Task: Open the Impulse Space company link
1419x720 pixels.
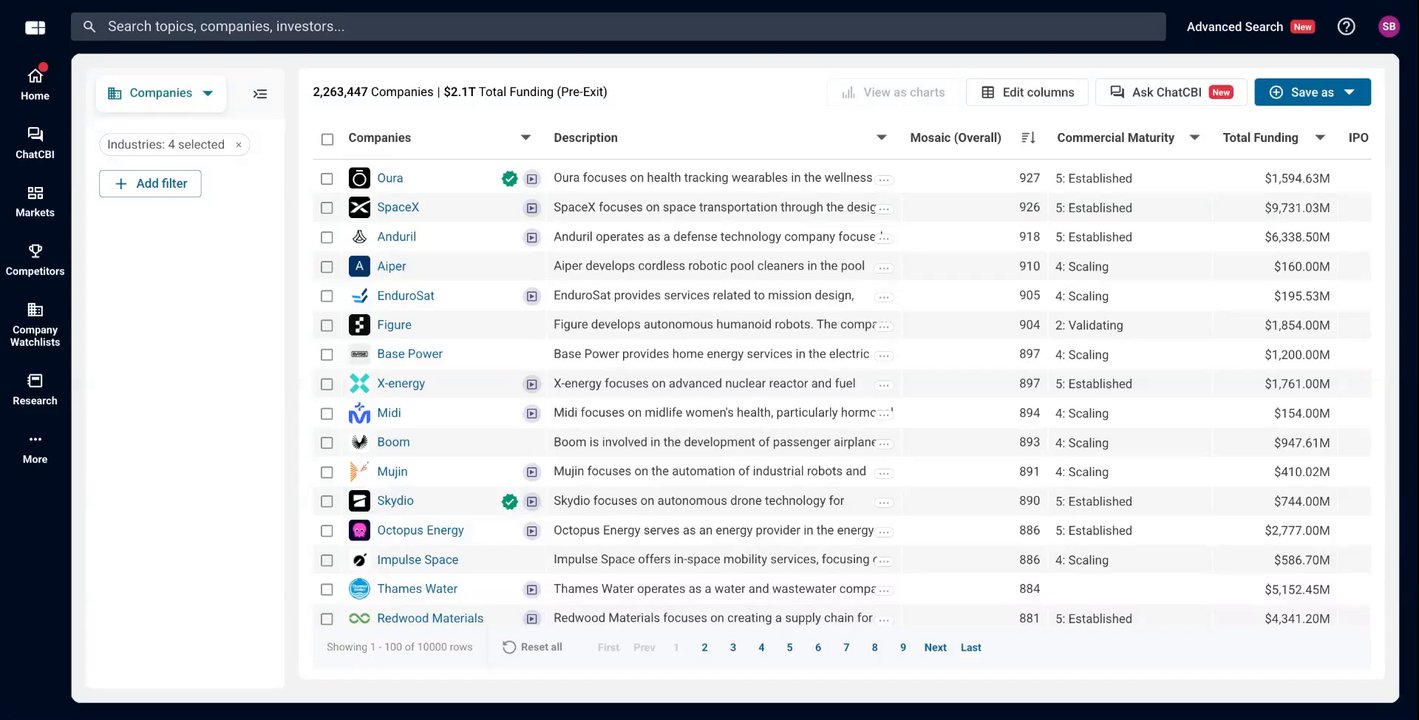Action: point(418,560)
